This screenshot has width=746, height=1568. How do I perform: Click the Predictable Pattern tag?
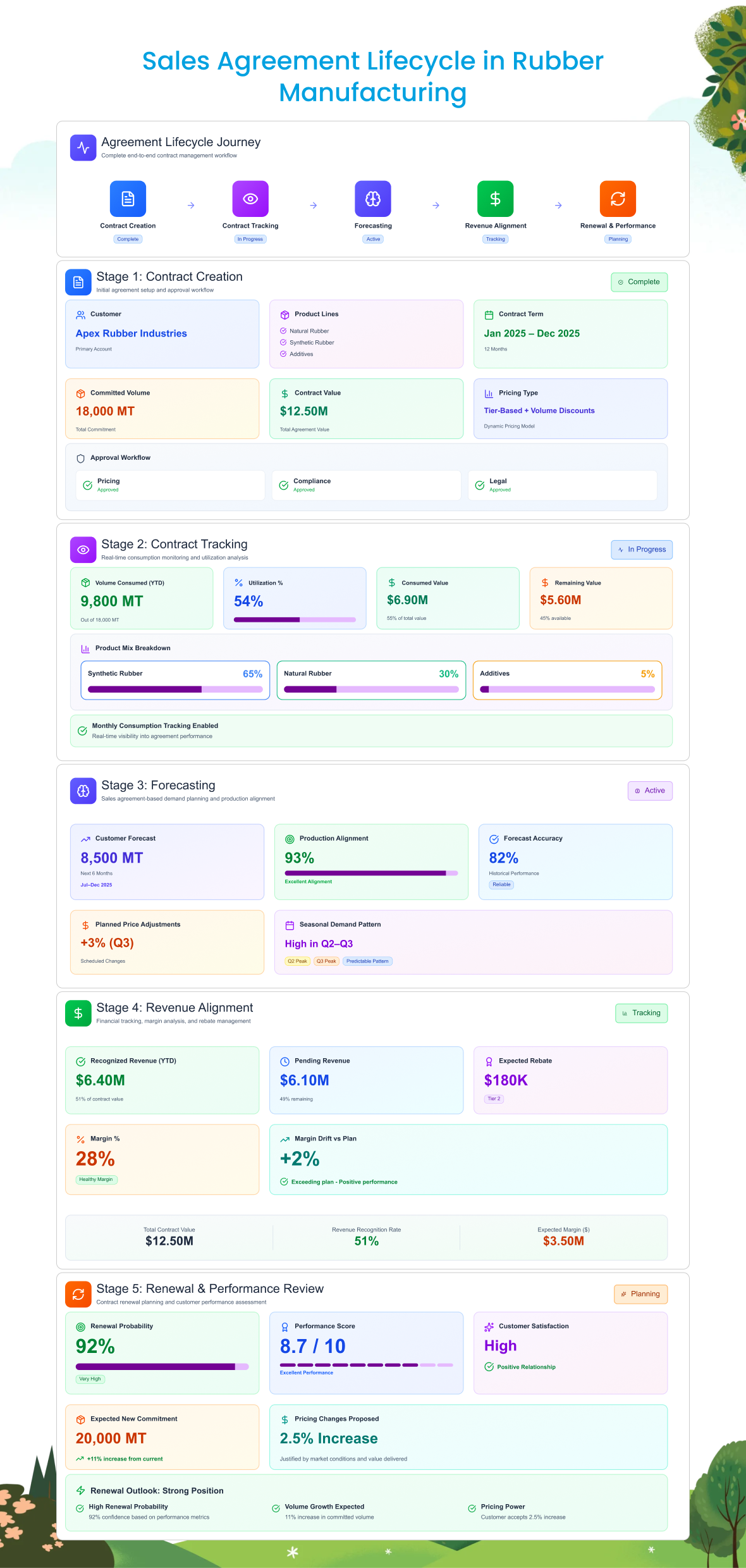click(367, 961)
